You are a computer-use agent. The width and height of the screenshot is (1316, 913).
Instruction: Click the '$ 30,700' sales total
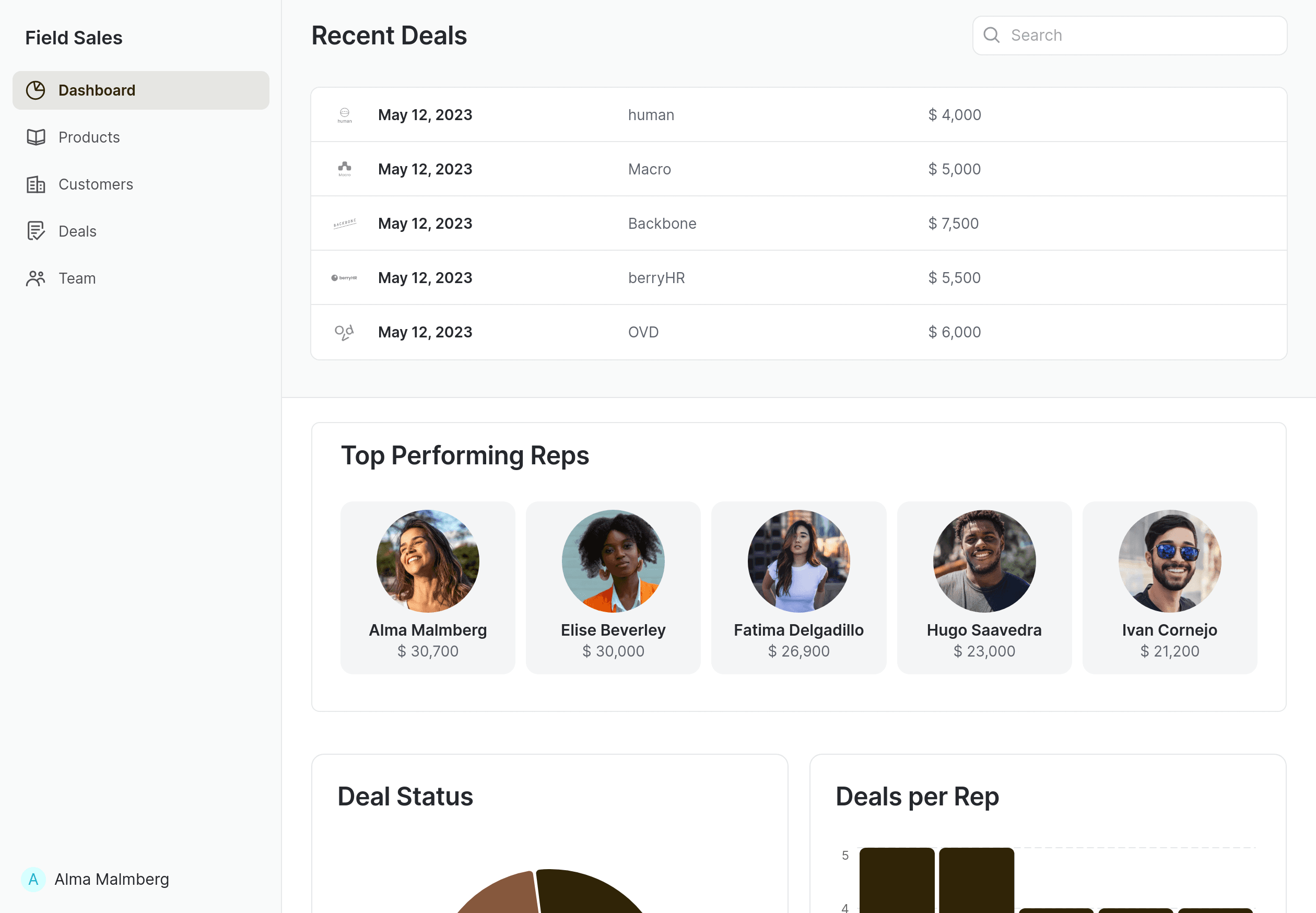click(428, 651)
